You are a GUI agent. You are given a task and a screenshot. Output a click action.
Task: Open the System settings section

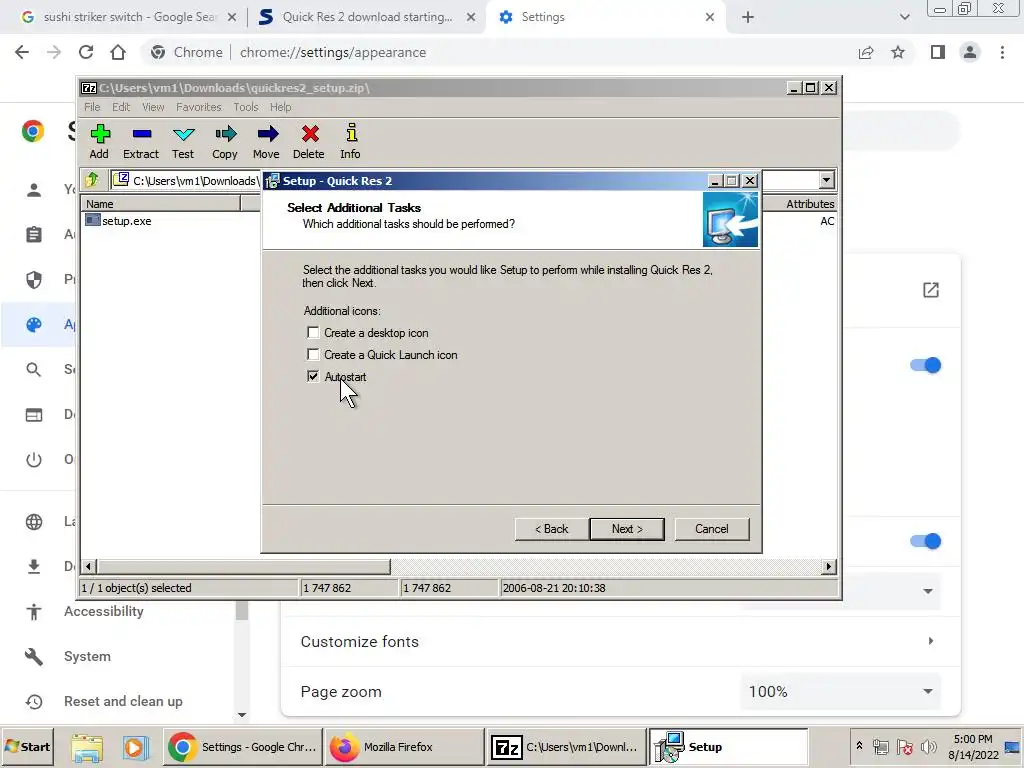tap(88, 656)
